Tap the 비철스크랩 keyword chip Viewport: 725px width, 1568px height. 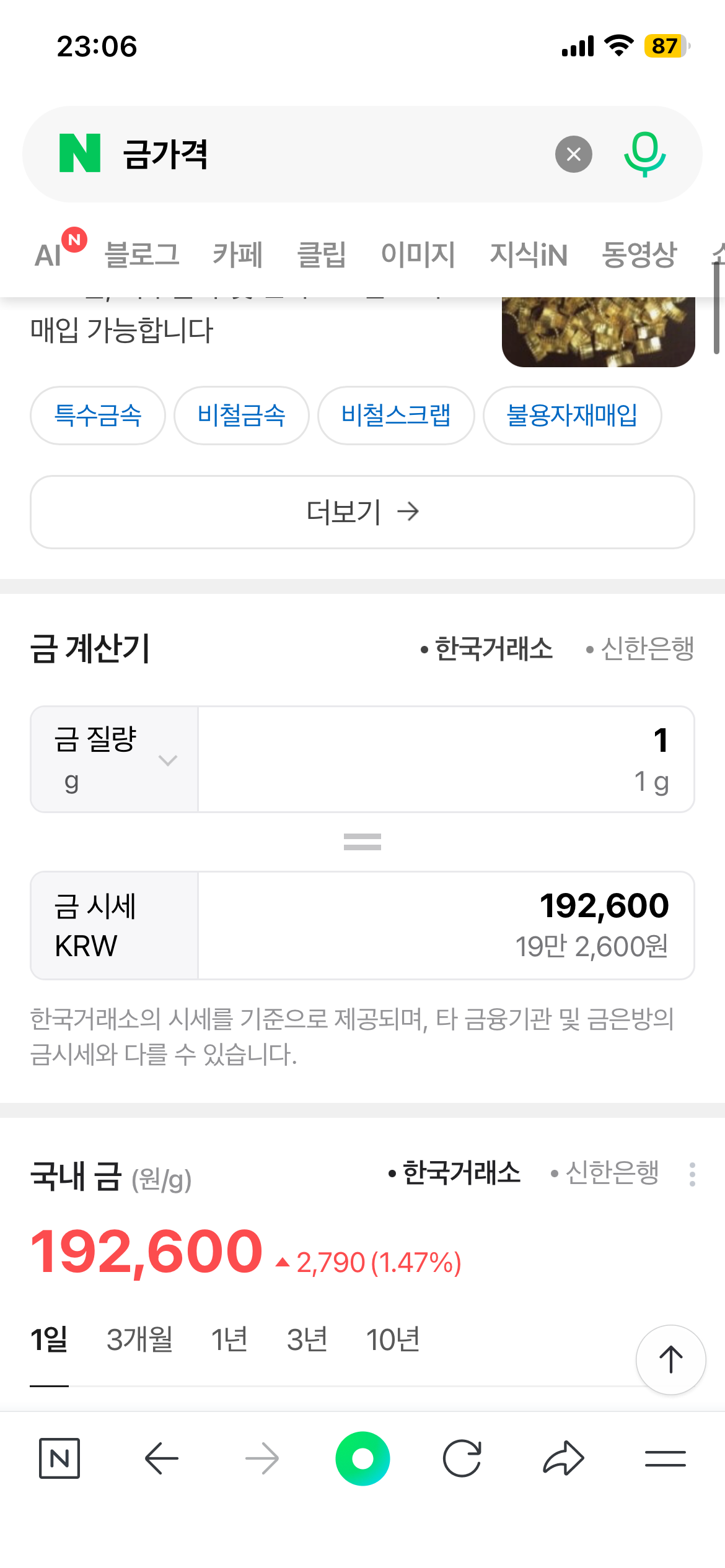pyautogui.click(x=396, y=416)
